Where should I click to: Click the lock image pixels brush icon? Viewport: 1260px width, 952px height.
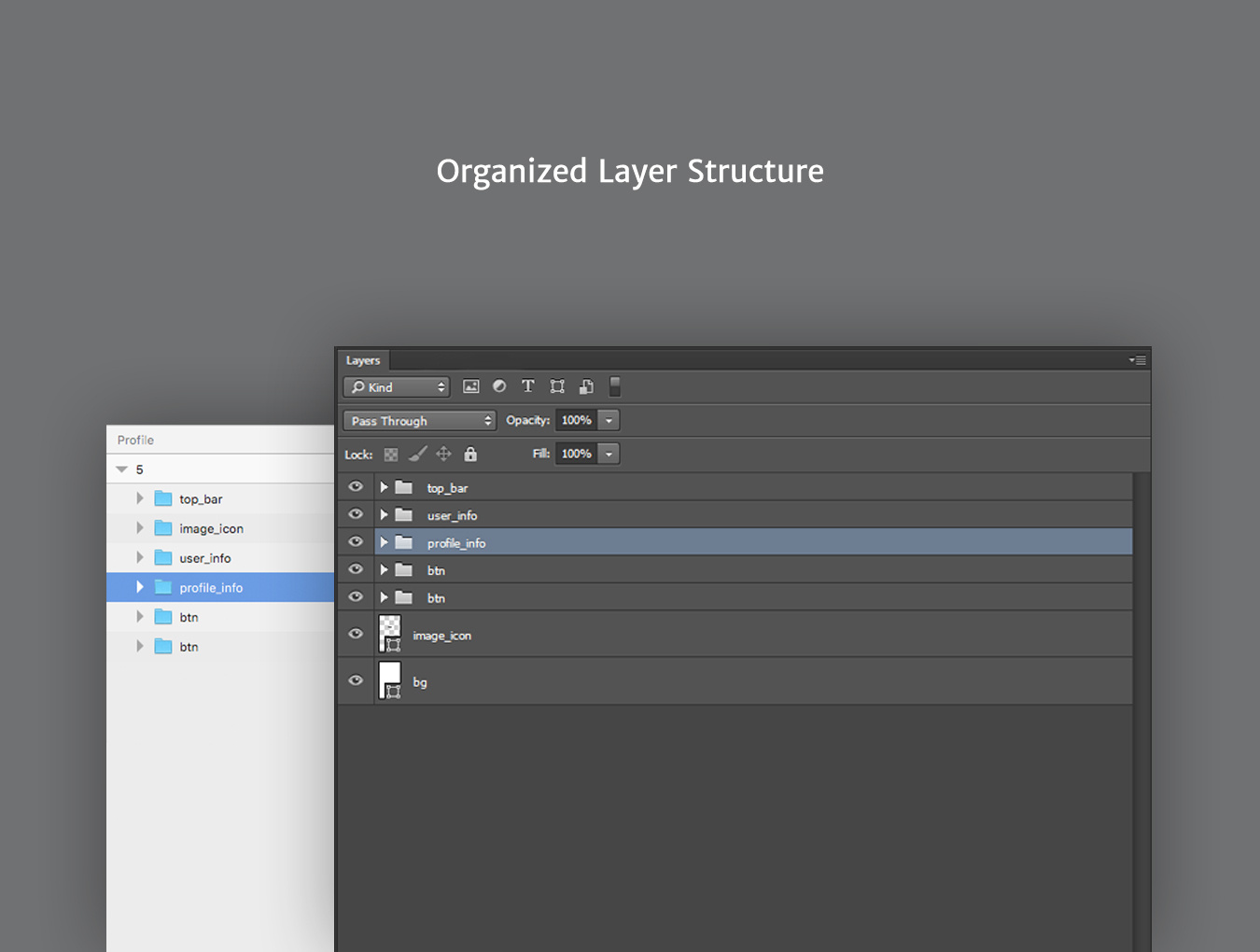point(417,455)
